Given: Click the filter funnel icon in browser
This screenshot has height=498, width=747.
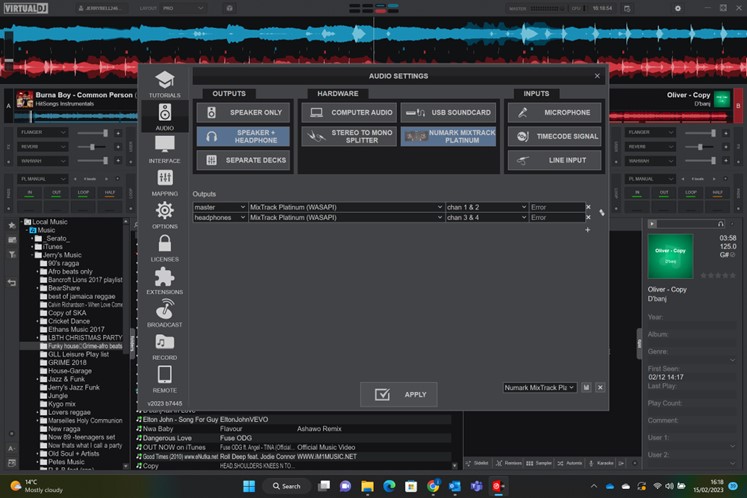Looking at the screenshot, I should 12,254.
